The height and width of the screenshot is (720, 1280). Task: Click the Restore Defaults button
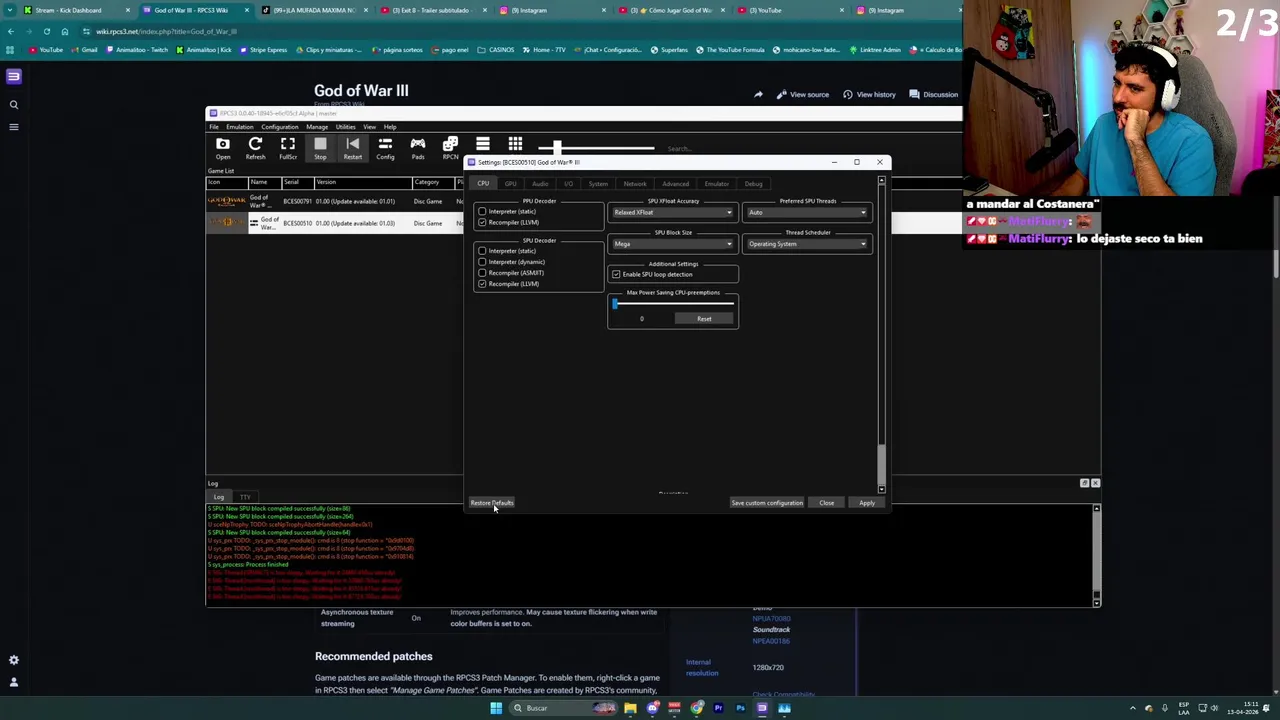pyautogui.click(x=491, y=503)
